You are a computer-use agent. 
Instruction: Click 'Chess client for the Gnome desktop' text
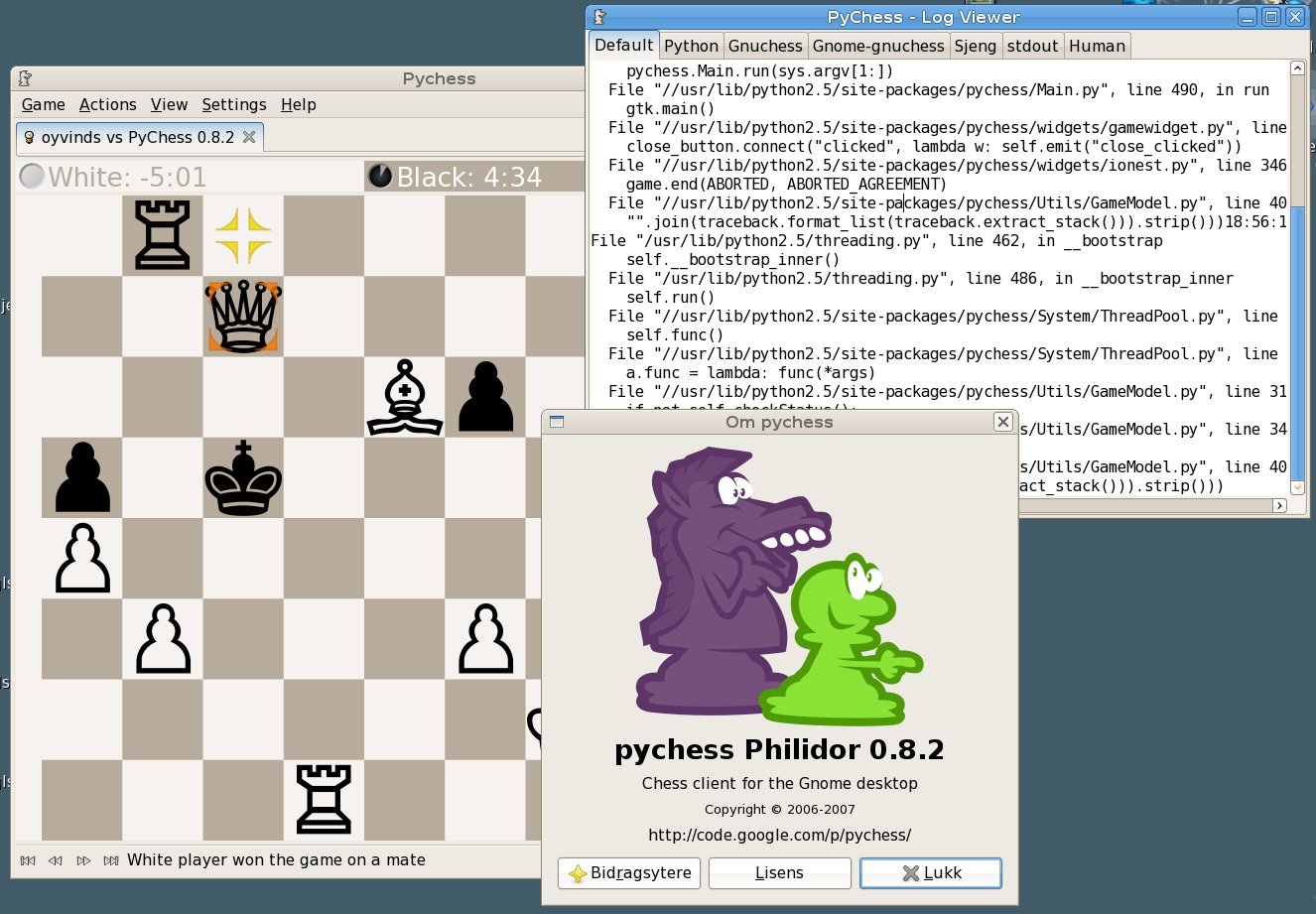pos(779,783)
